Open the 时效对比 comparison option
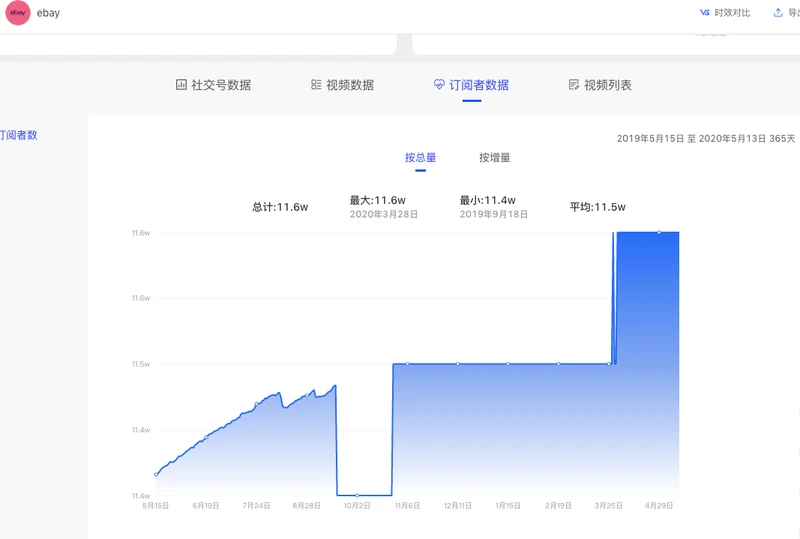The width and height of the screenshot is (800, 539). coord(732,13)
